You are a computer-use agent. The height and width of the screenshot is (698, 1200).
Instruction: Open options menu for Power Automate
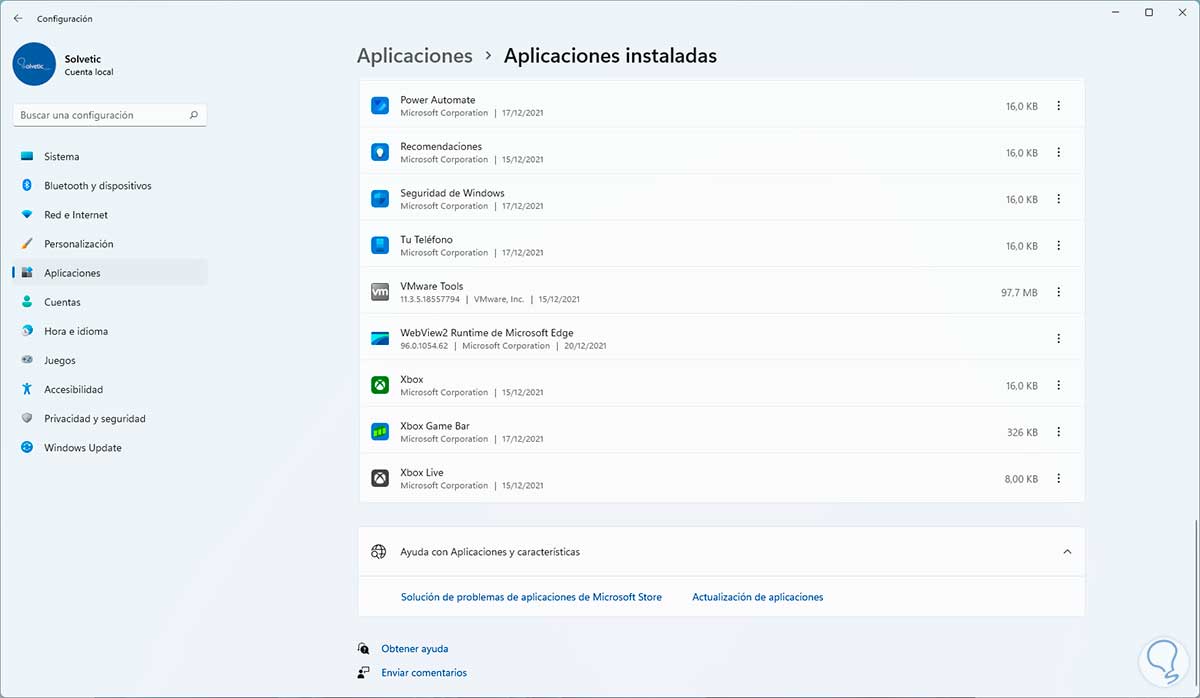1059,106
